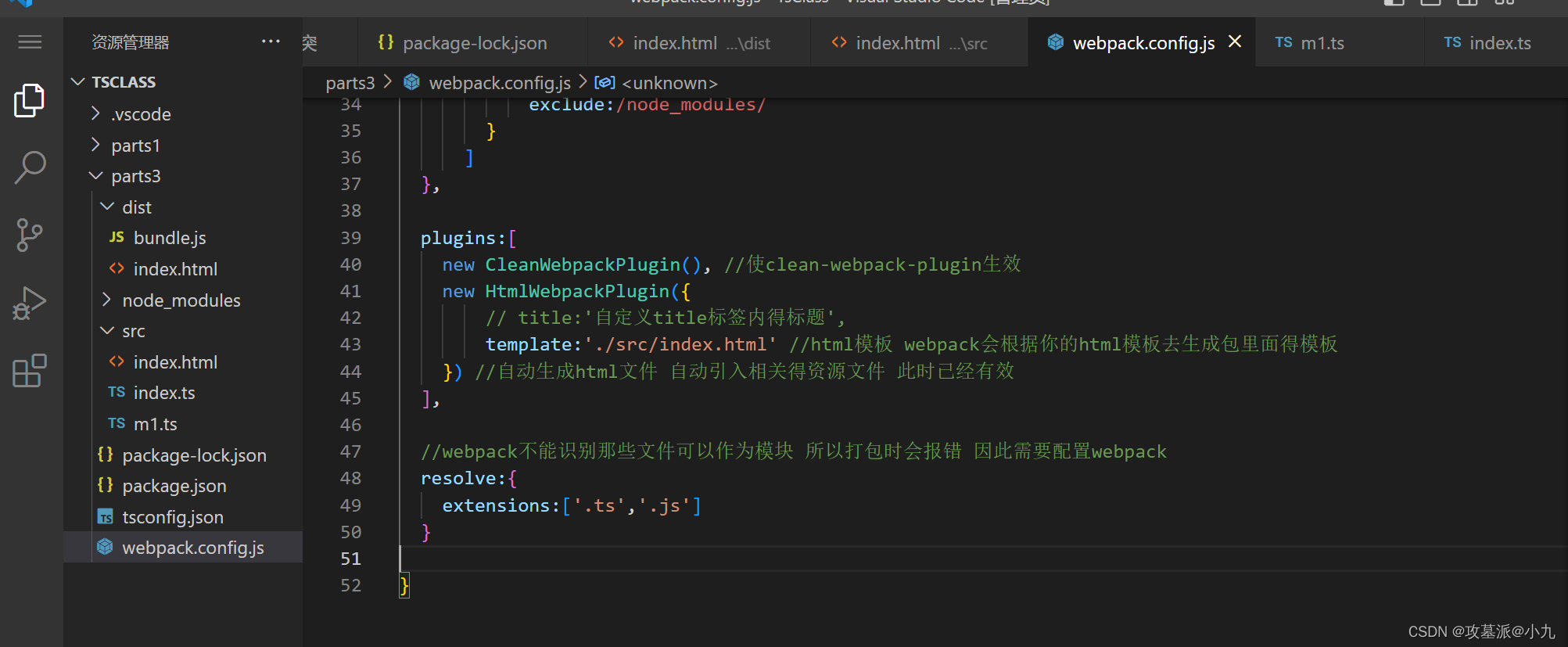Open the Source Control view
The width and height of the screenshot is (1568, 647).
tap(30, 235)
